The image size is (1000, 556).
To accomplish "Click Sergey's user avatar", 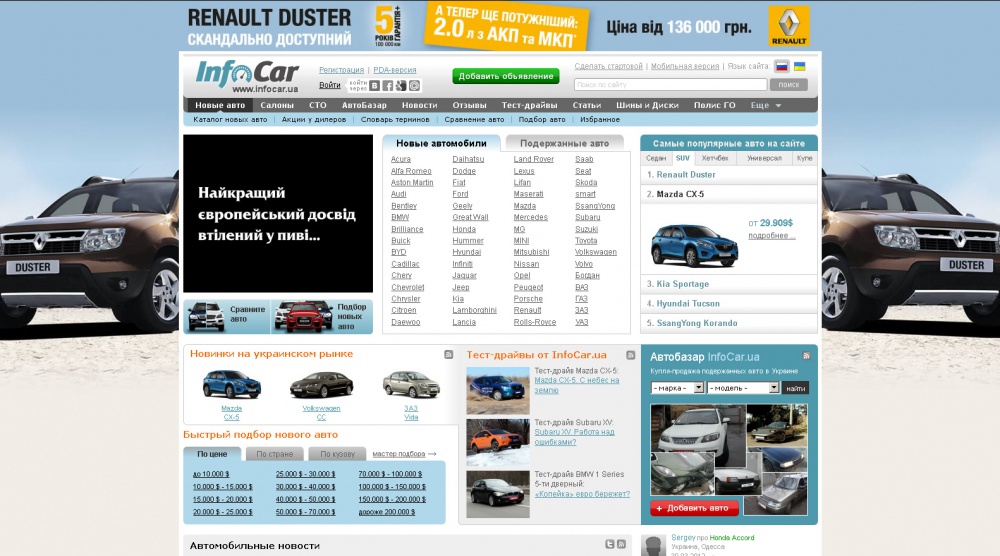I will click(653, 546).
